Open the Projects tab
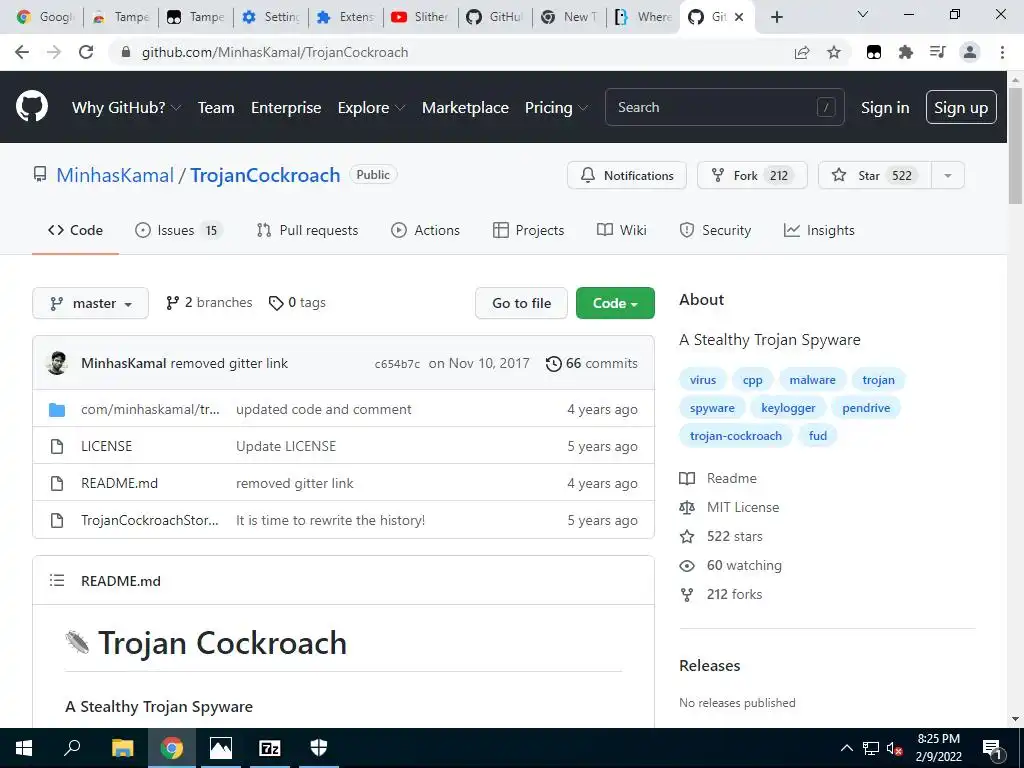1024x768 pixels. (528, 230)
